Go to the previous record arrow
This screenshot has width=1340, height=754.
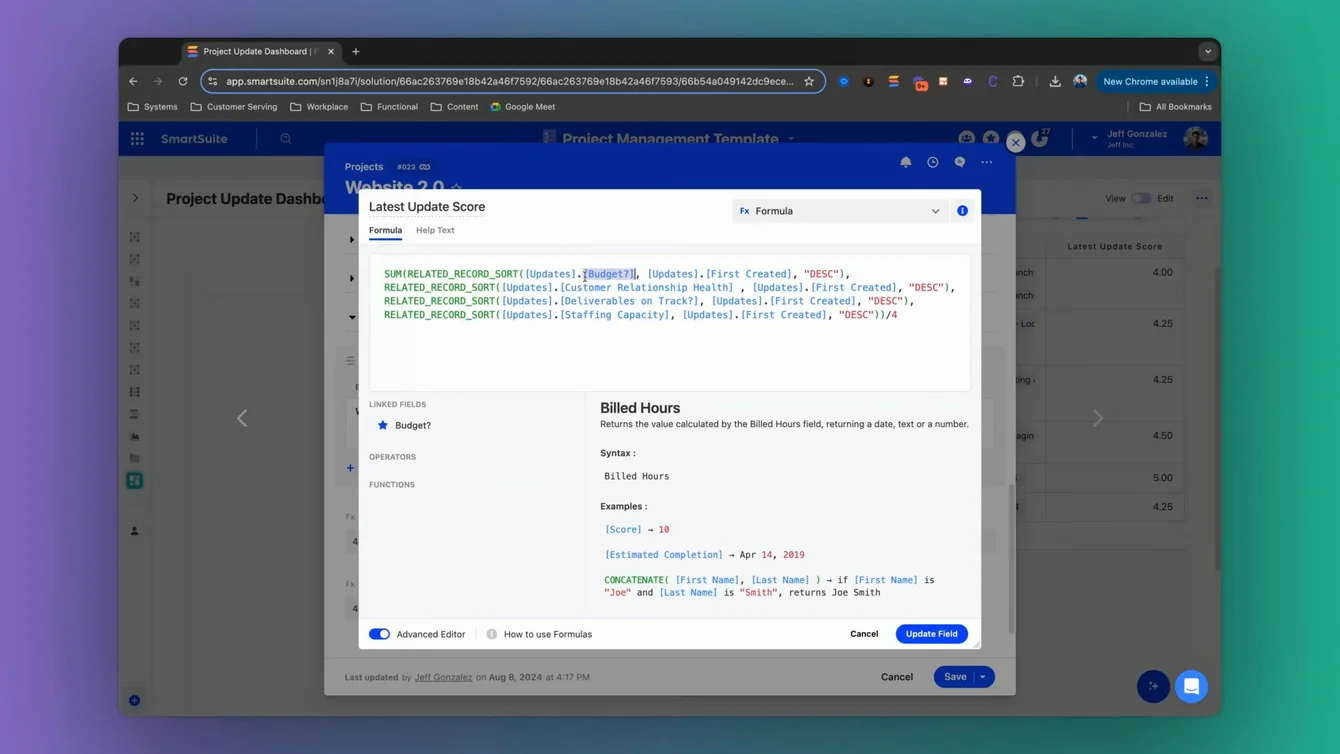click(x=242, y=418)
